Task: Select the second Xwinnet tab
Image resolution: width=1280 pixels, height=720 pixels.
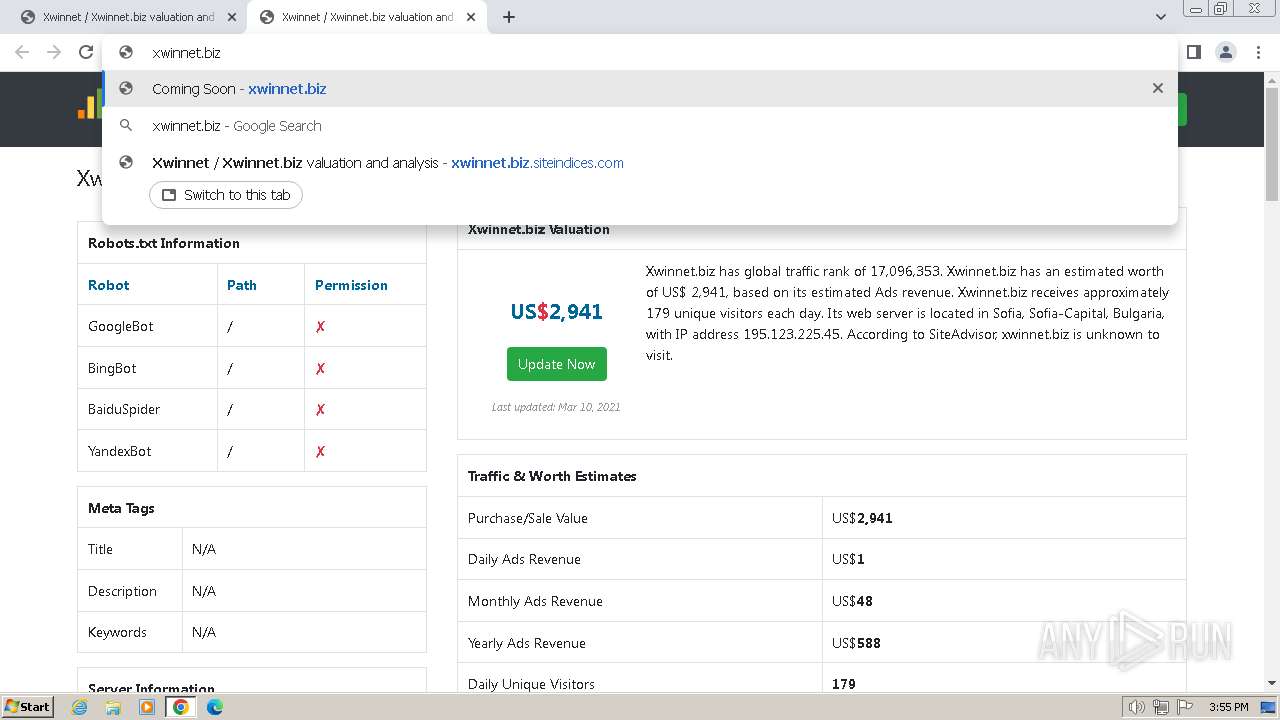Action: coord(367,17)
